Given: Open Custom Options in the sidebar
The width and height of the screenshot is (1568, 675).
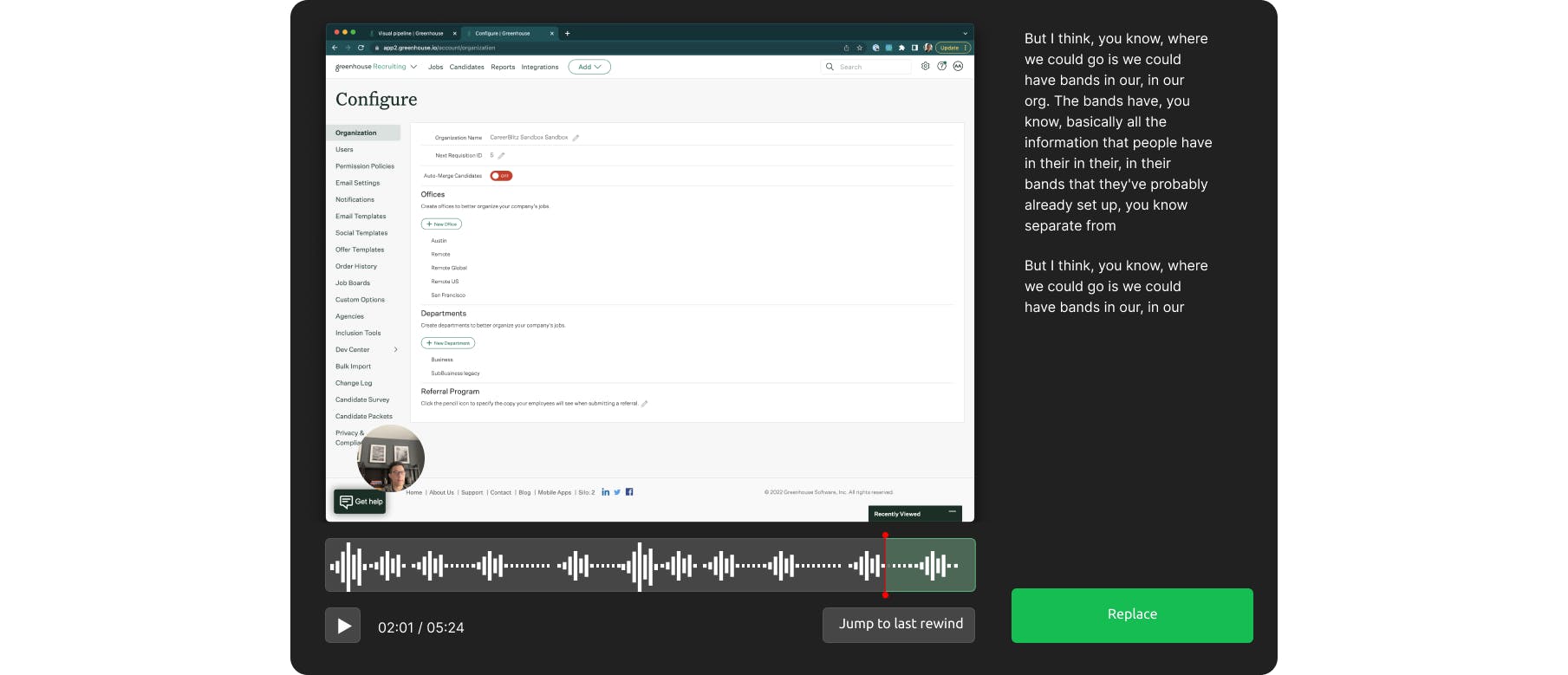Looking at the screenshot, I should tap(360, 300).
